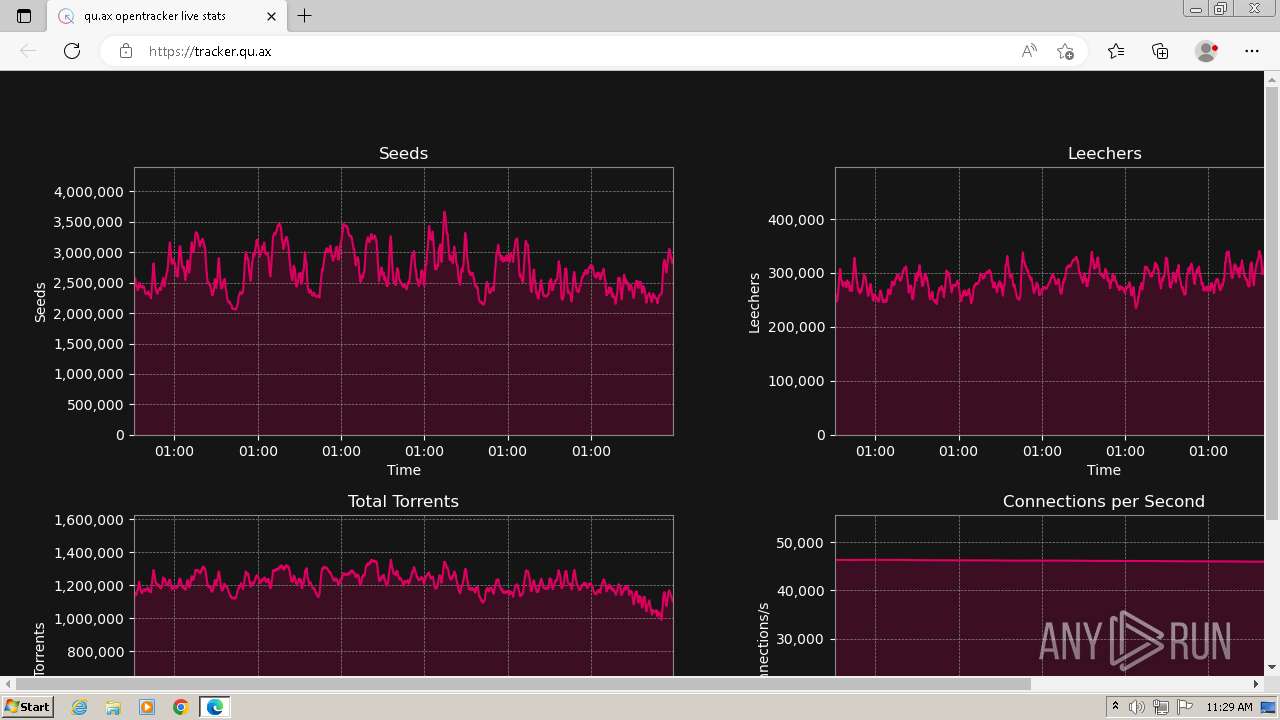Close the qu.ax opentracker live stats tab

tap(271, 16)
